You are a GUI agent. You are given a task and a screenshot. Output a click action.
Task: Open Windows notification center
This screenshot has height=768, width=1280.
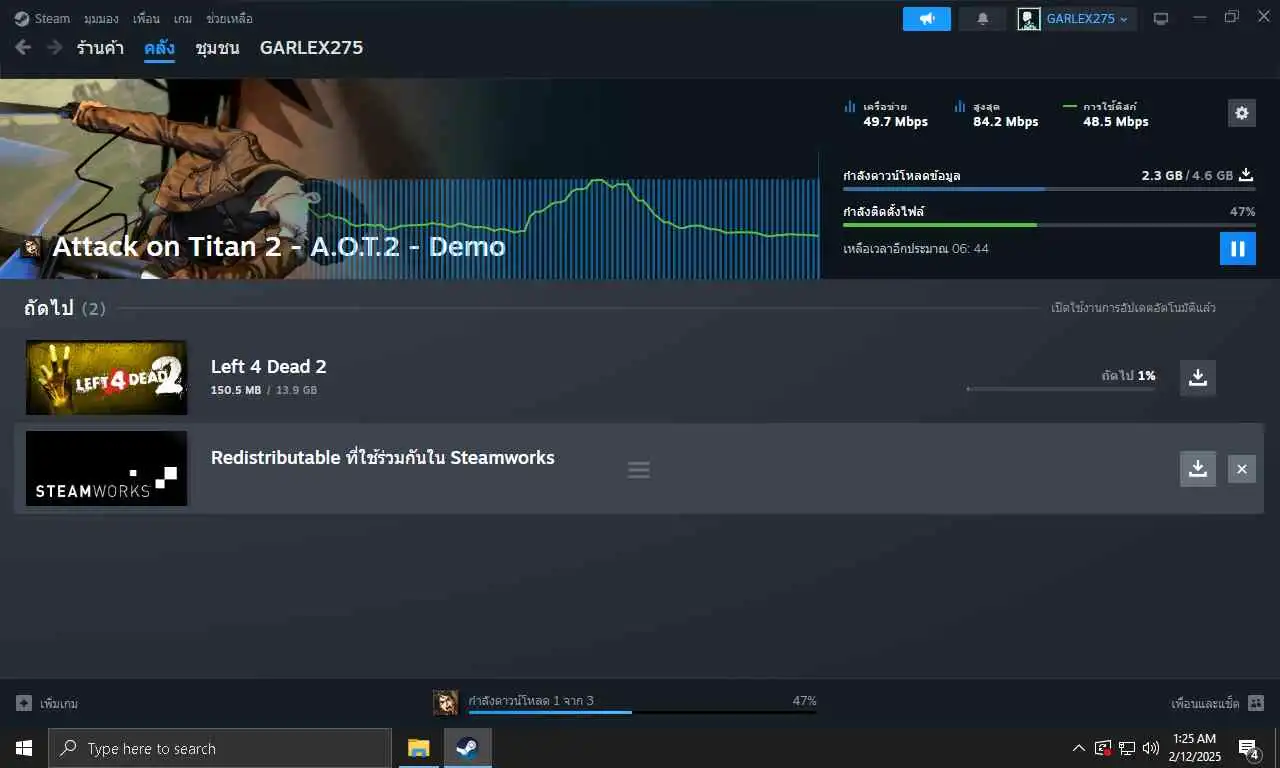[1249, 748]
